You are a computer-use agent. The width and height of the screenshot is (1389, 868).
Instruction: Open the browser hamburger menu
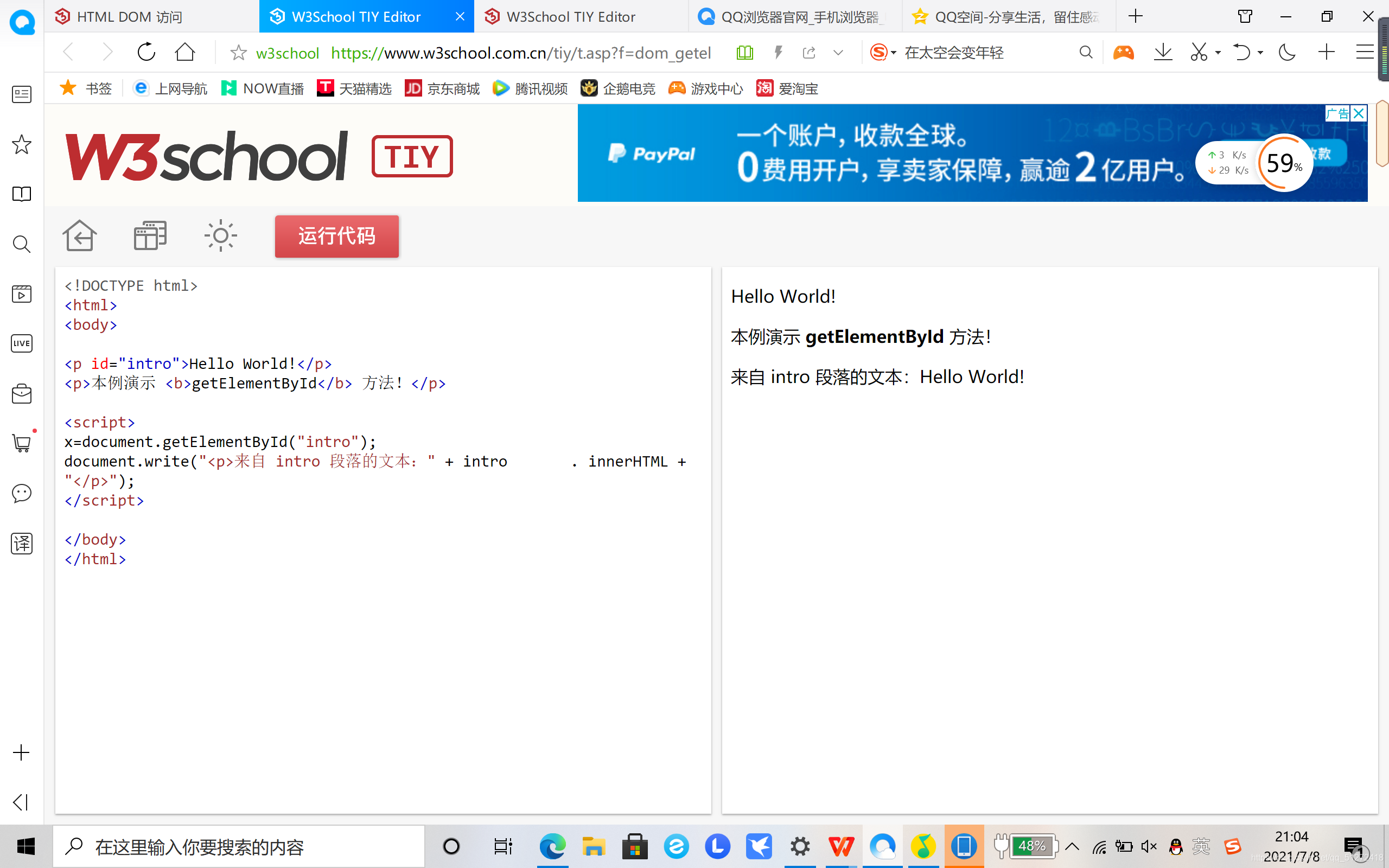click(x=1365, y=53)
